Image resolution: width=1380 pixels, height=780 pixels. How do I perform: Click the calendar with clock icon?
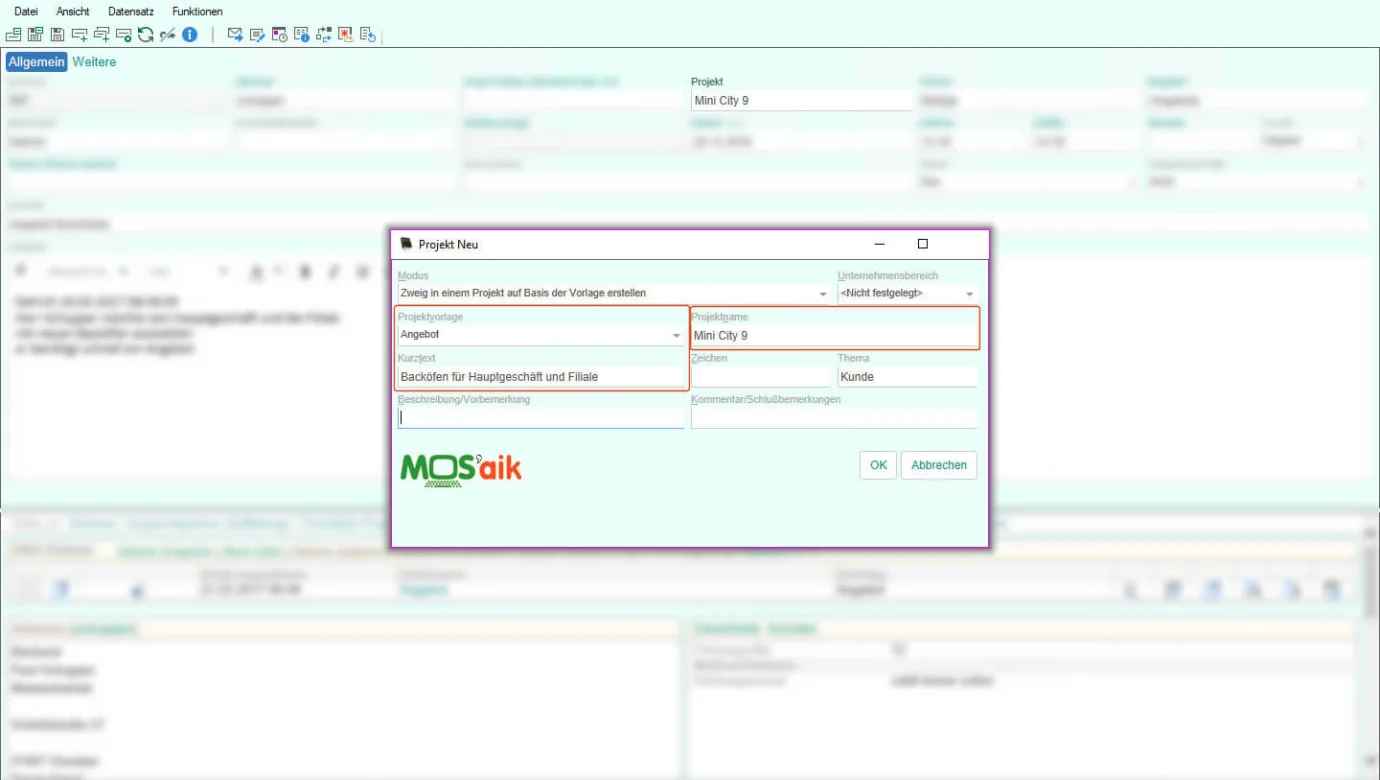pyautogui.click(x=279, y=35)
